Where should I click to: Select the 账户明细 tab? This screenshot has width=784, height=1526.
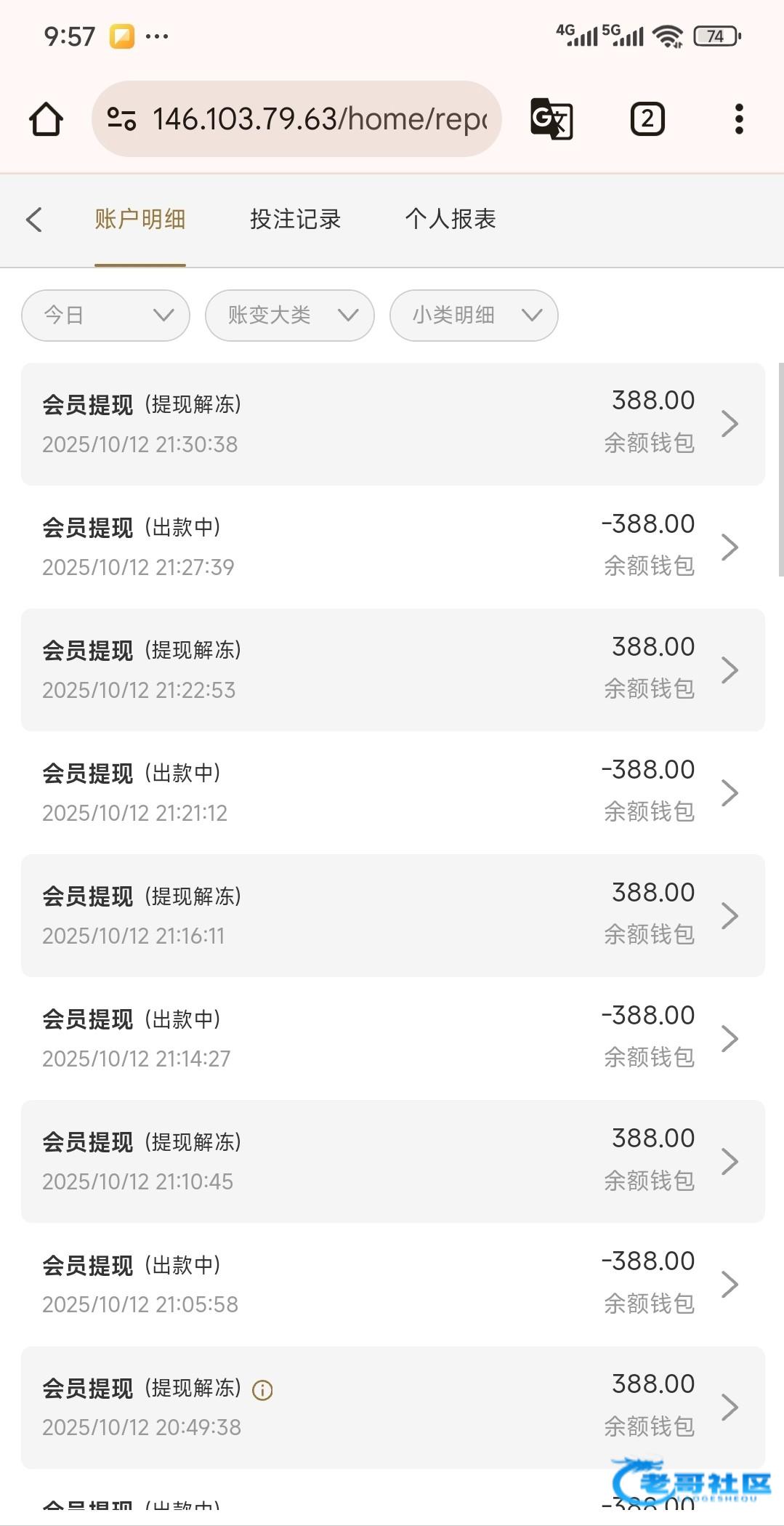tap(140, 220)
